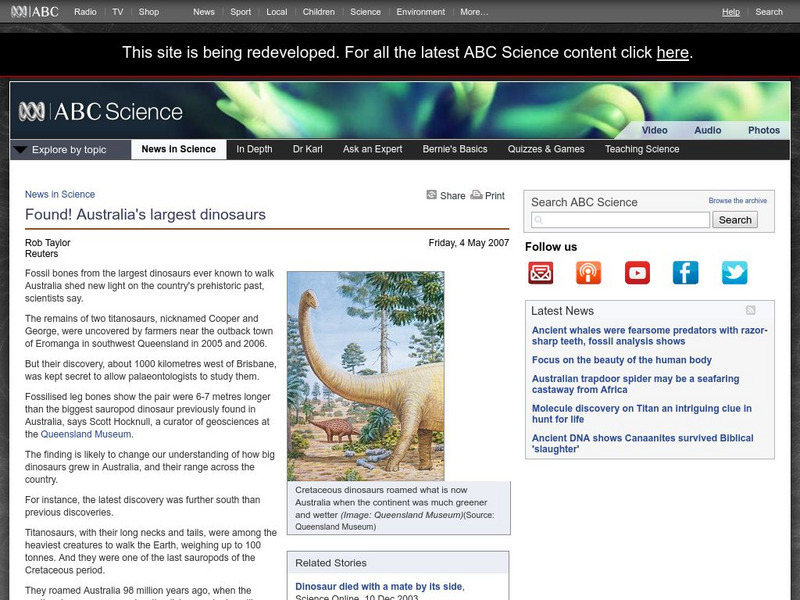Screen dimensions: 800x600
Task: Open Dinosaur died with a mate story
Action: click(380, 587)
